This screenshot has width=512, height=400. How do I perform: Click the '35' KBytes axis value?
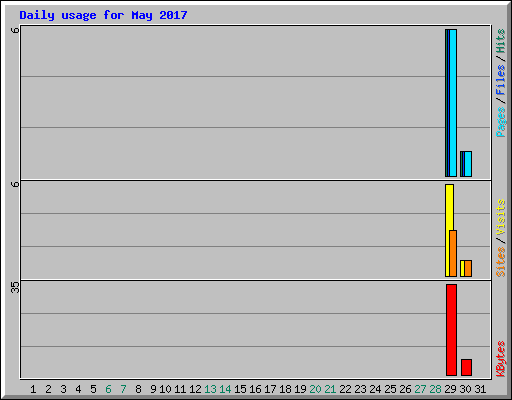click(15, 287)
